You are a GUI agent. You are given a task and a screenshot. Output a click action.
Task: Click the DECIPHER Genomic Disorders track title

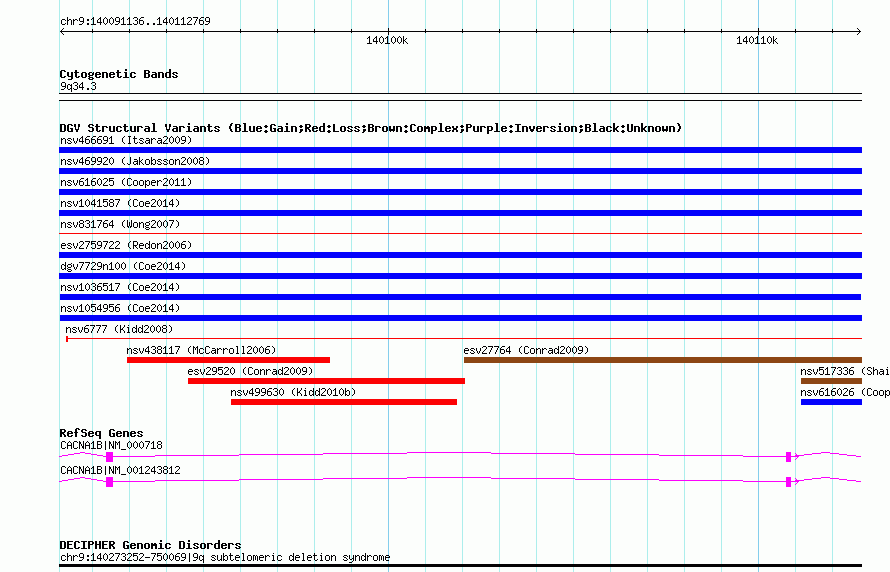150,545
